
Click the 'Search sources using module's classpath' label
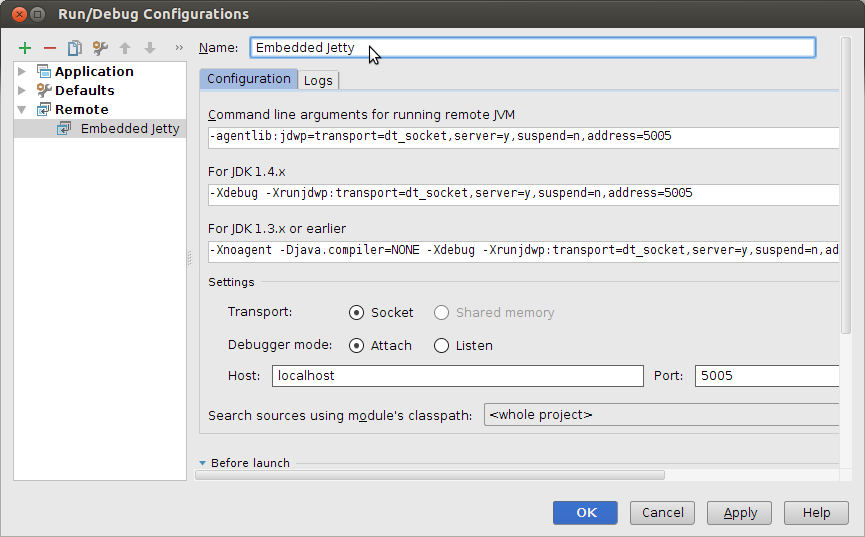click(340, 416)
